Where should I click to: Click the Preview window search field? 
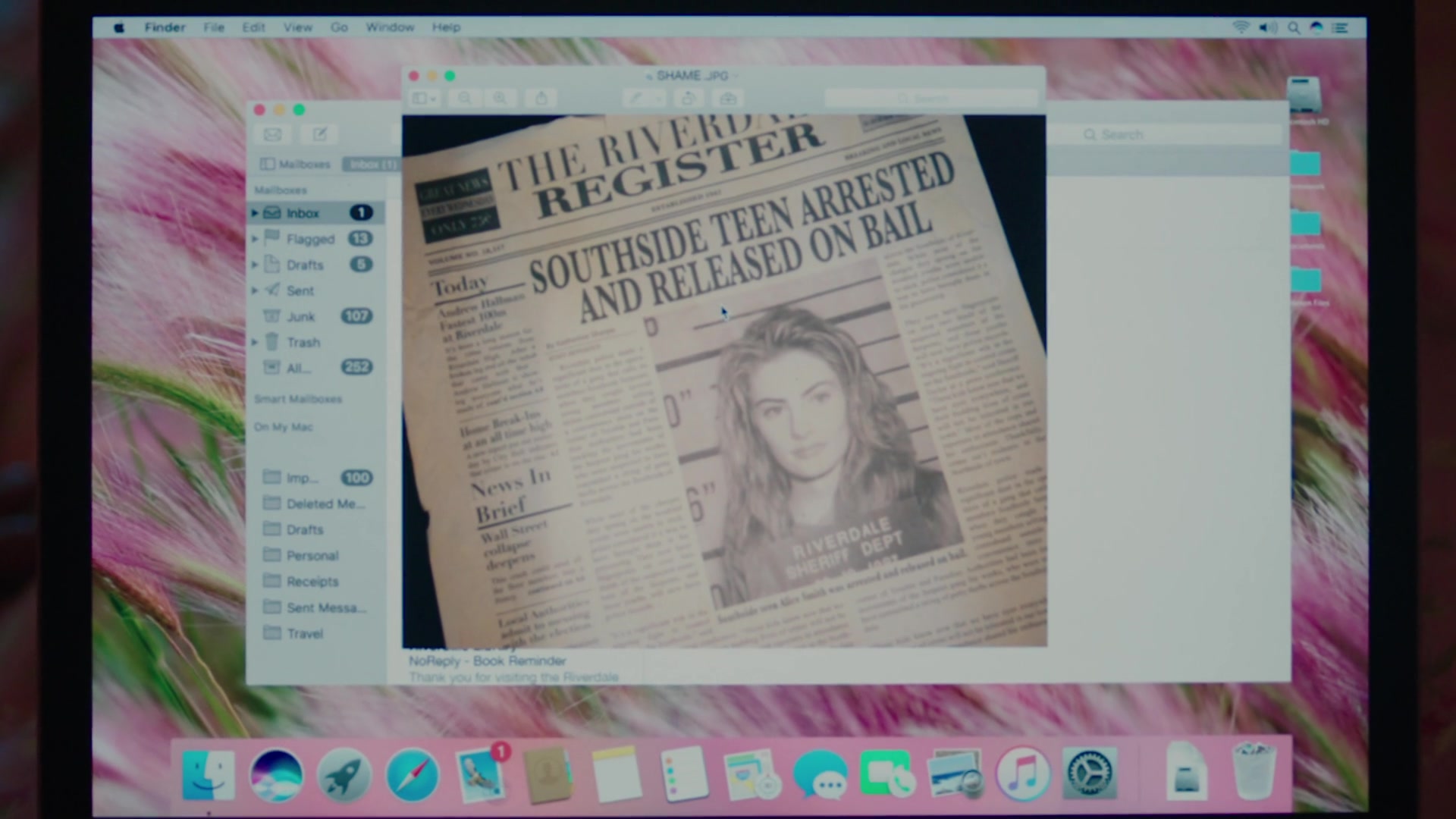pos(931,99)
